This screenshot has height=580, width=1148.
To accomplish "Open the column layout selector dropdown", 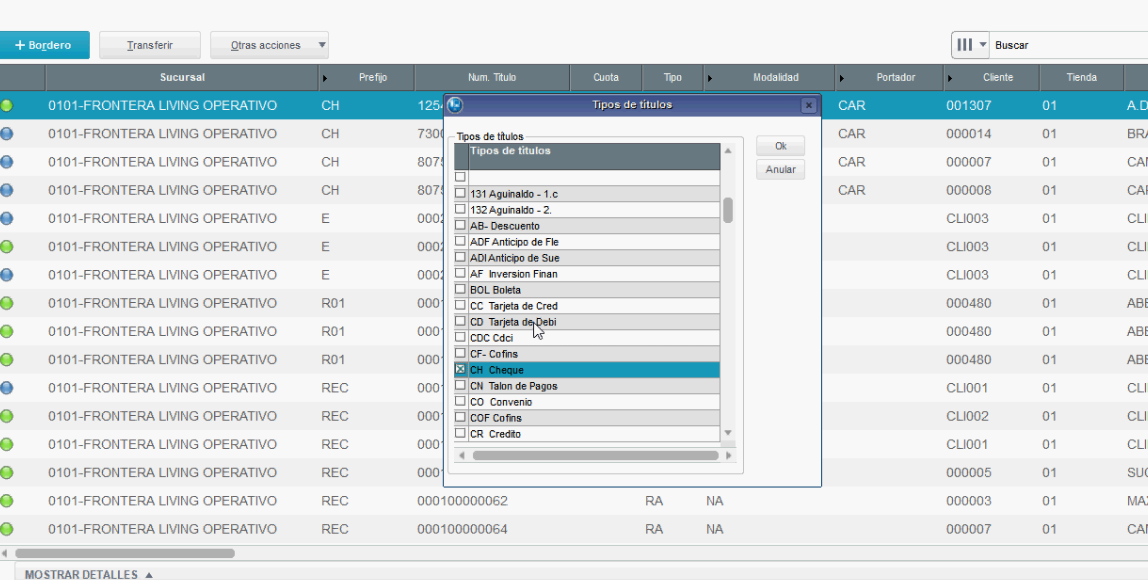I will (971, 45).
